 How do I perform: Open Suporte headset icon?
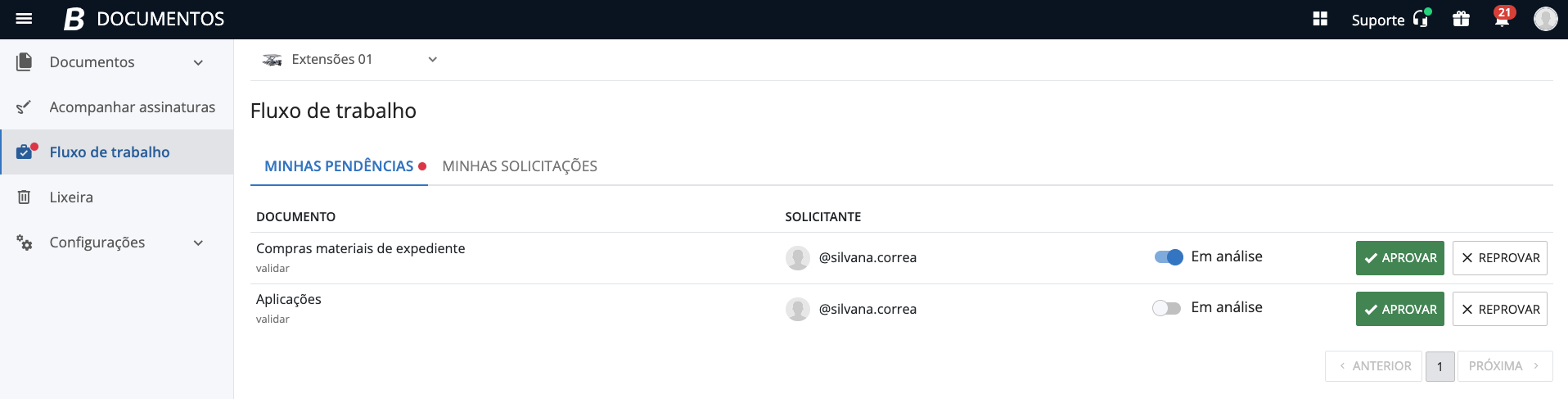tap(1421, 19)
